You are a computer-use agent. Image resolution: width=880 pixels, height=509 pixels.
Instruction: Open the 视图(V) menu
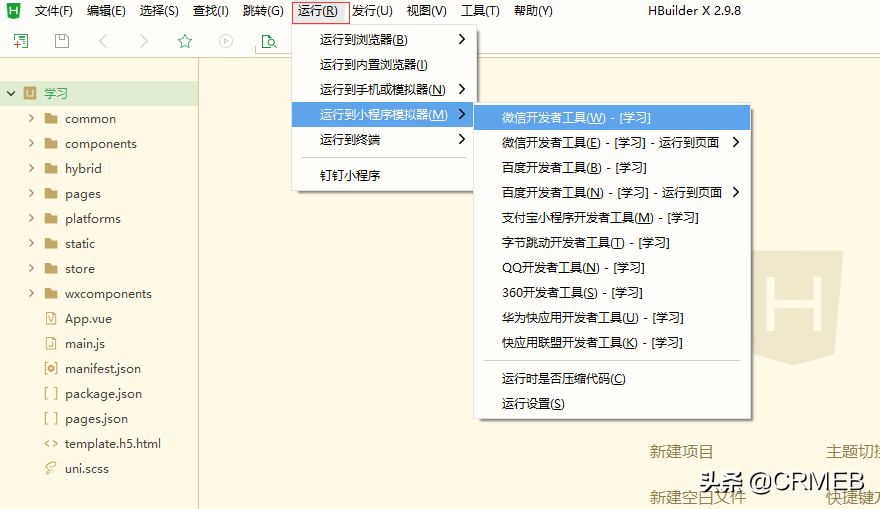pyautogui.click(x=427, y=11)
